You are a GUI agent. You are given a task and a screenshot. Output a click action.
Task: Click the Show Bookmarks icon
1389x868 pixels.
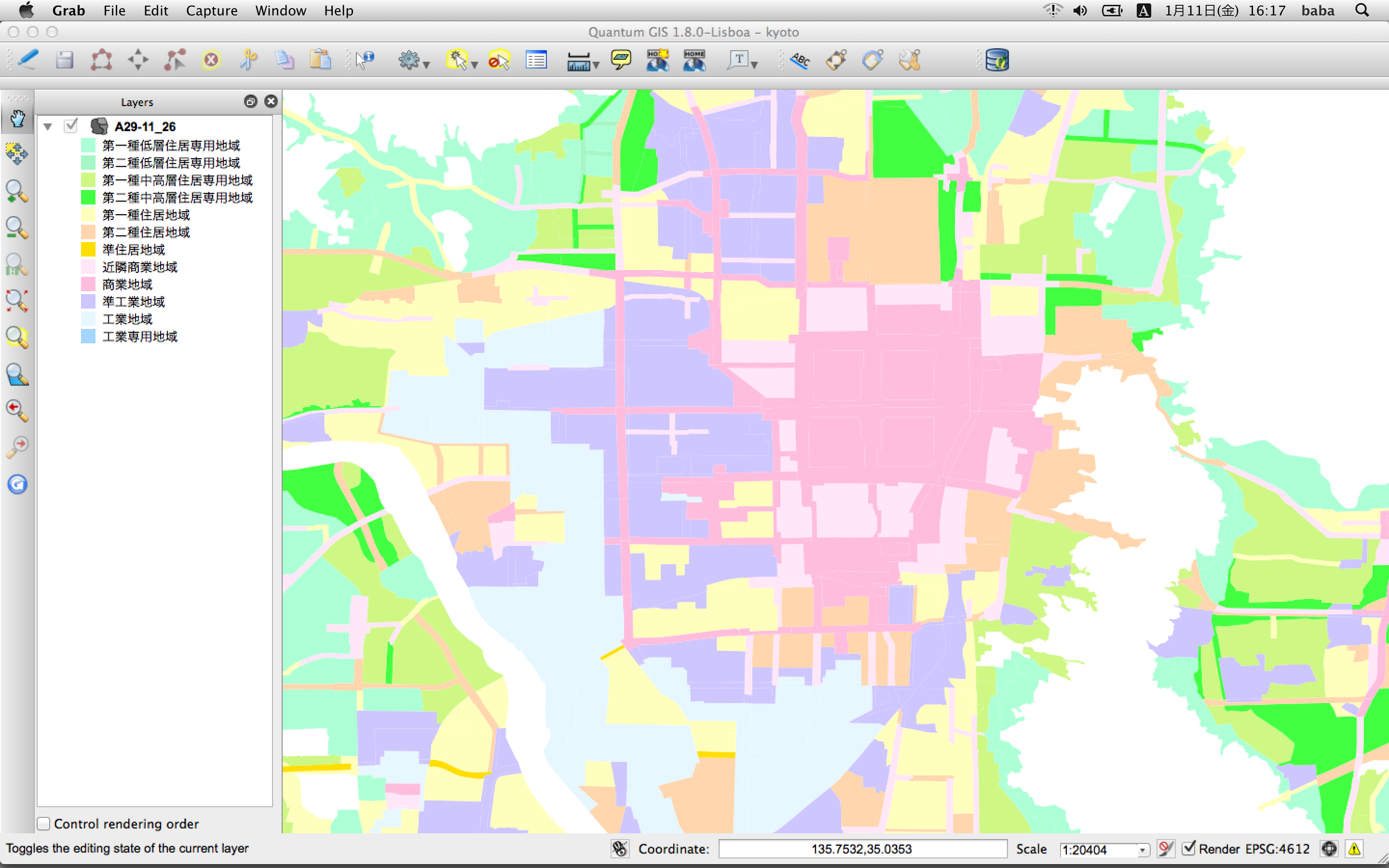(x=694, y=60)
